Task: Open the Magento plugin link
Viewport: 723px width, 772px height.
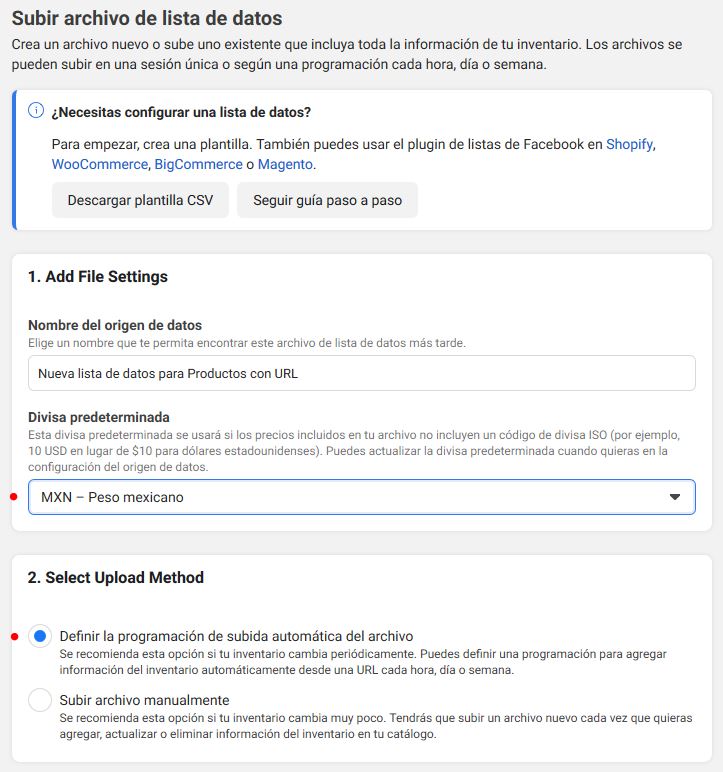Action: pyautogui.click(x=285, y=164)
